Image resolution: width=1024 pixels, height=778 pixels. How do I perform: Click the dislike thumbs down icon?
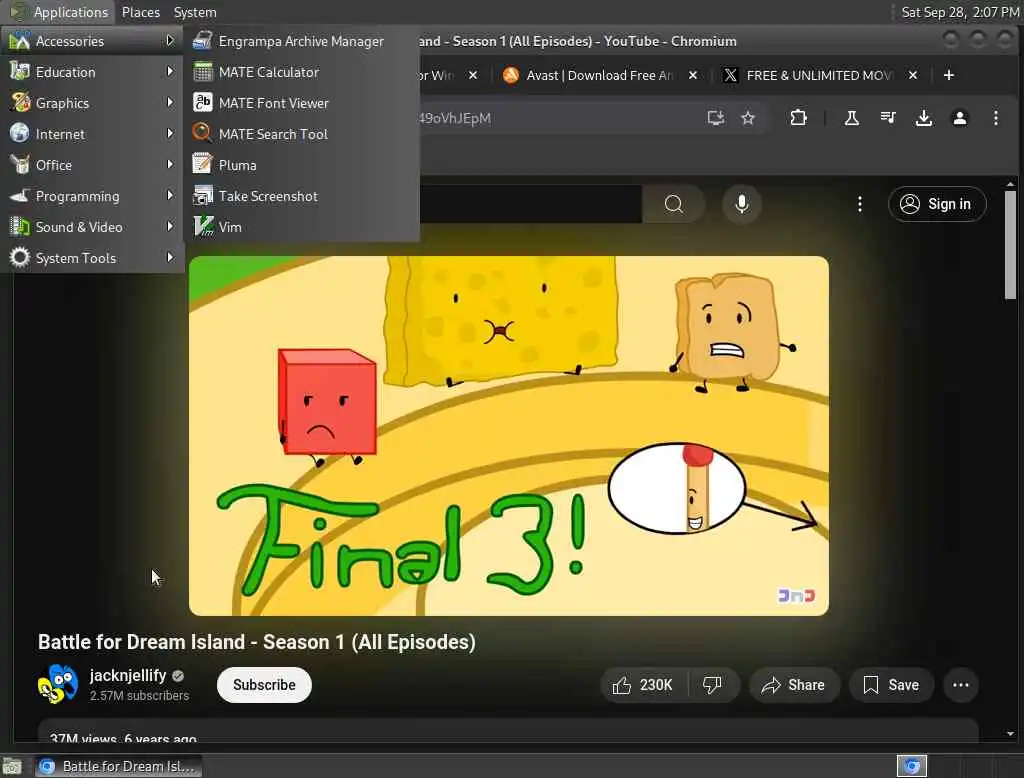tap(712, 685)
